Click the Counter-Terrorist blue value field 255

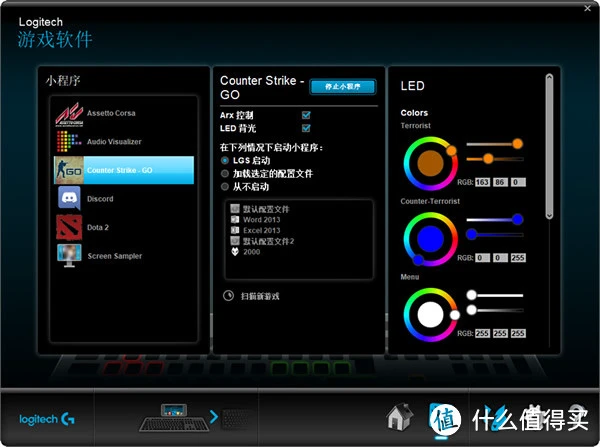point(518,258)
